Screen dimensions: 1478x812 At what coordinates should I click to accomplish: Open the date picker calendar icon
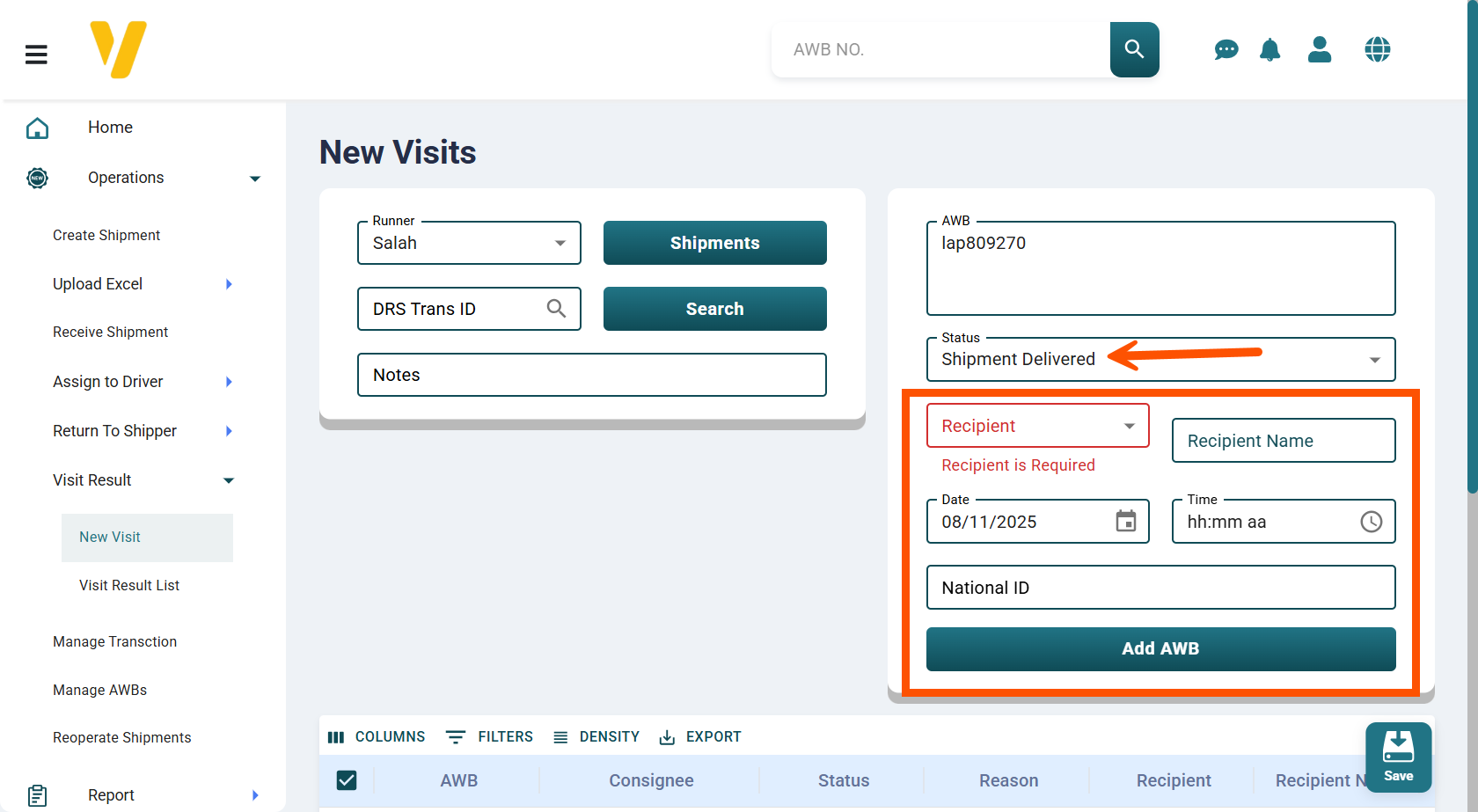pos(1125,522)
